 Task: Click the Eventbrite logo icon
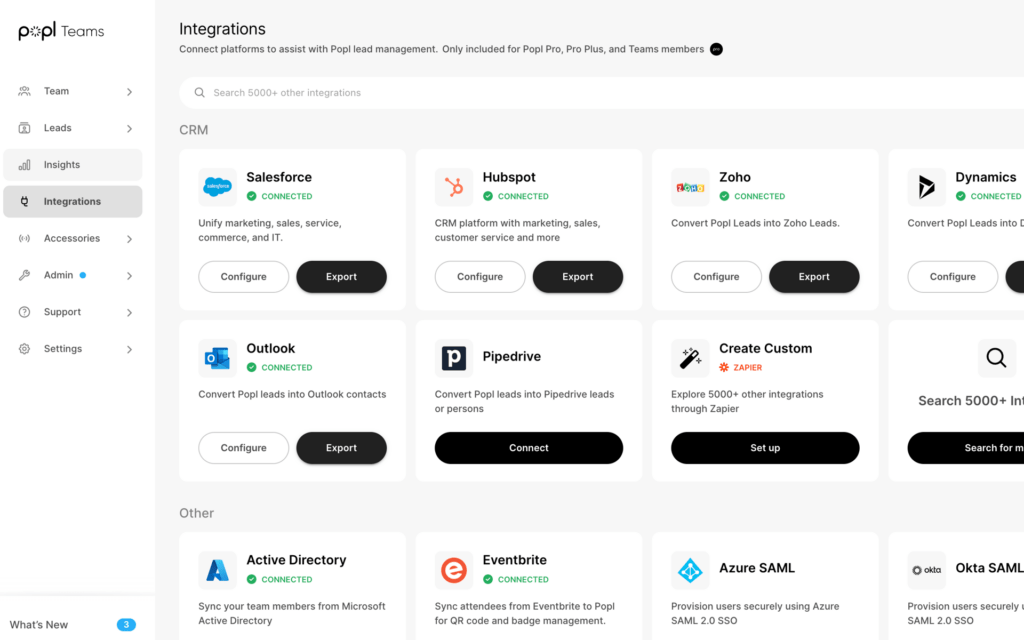click(x=455, y=569)
